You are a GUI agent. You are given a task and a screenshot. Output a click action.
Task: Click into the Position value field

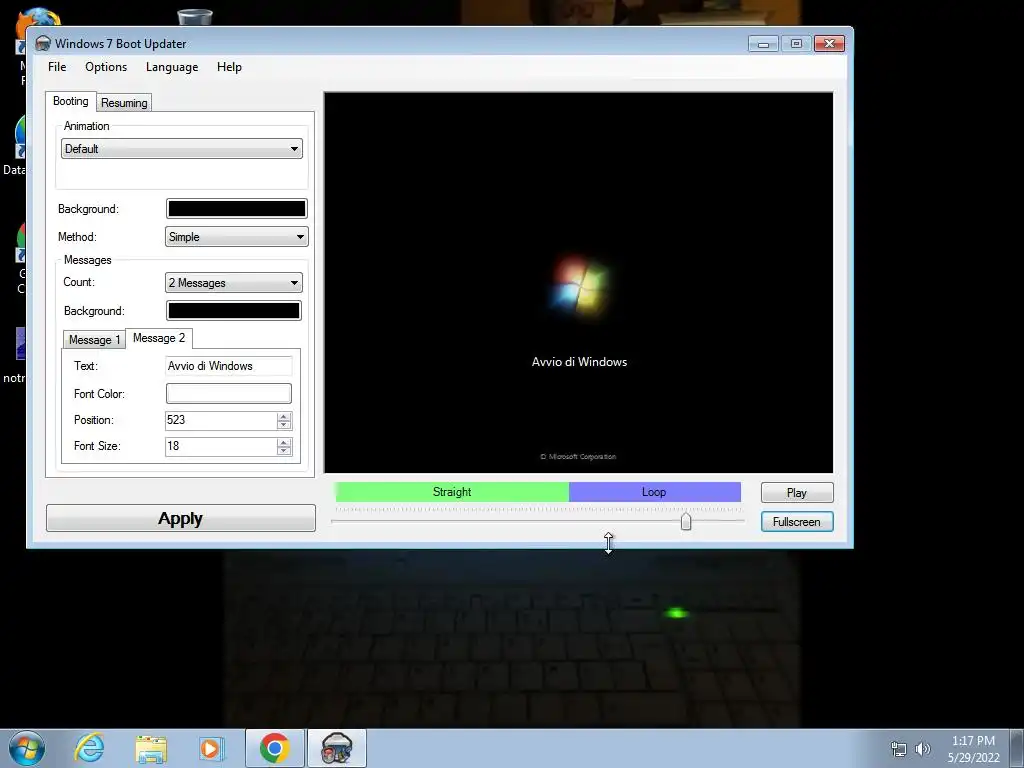pos(221,420)
